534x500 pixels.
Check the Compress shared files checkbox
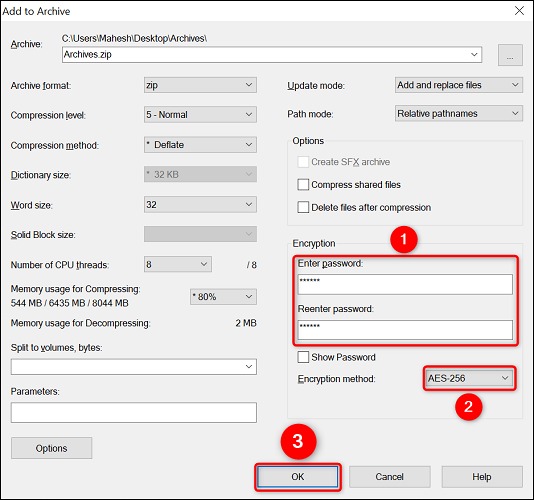point(303,185)
